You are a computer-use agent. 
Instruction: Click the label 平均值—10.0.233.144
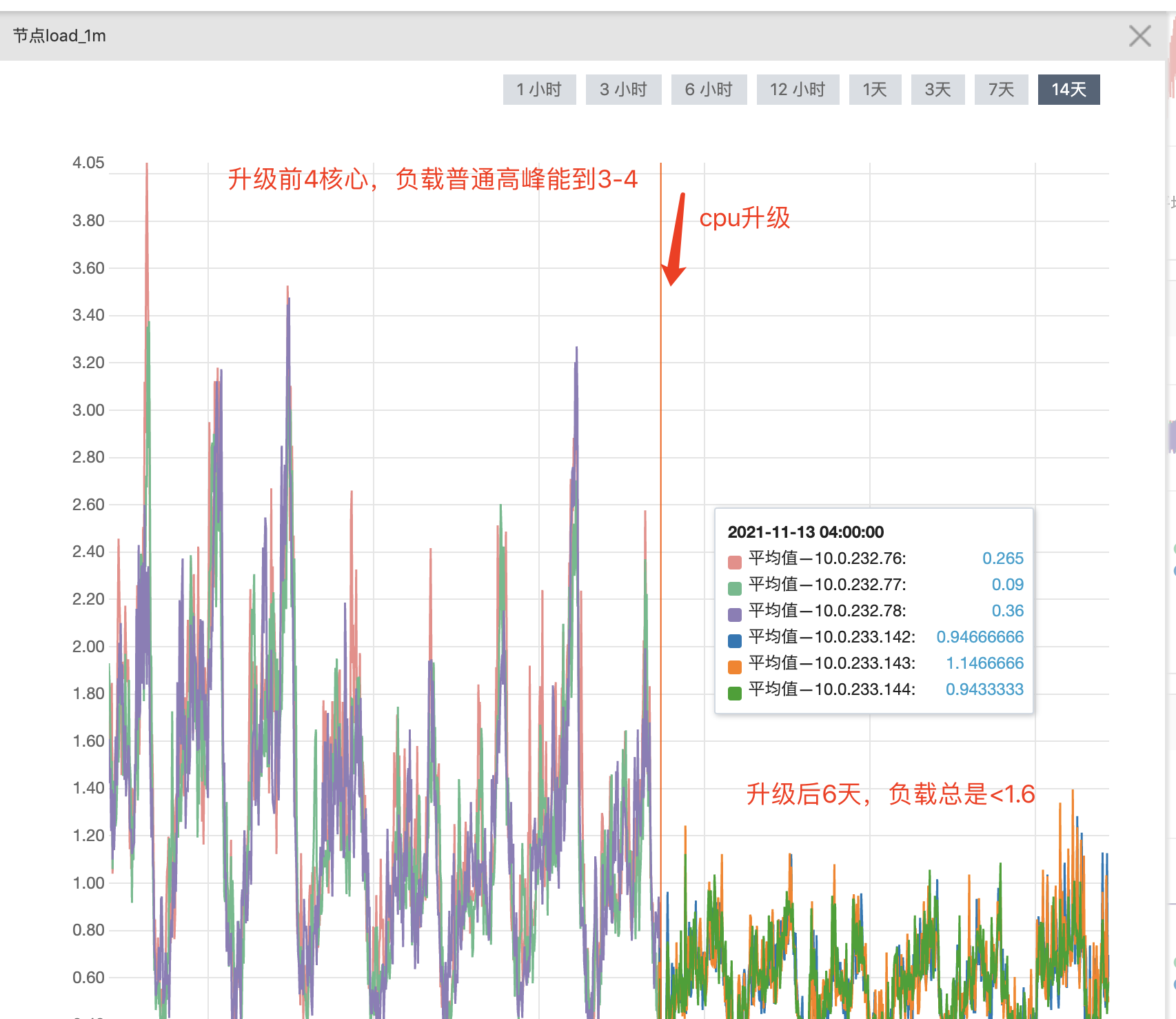coord(832,689)
